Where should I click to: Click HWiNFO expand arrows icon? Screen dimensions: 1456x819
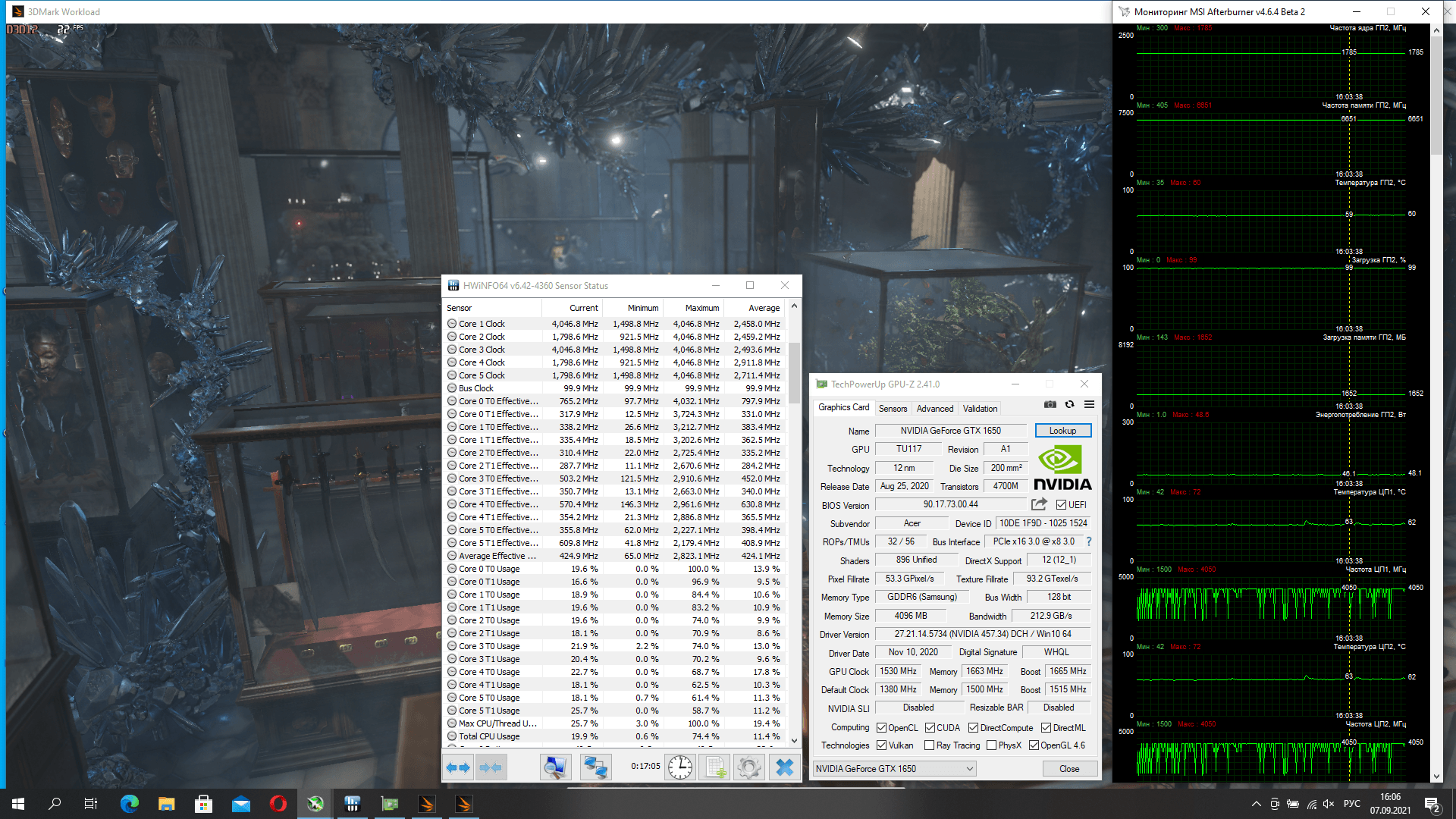pos(458,767)
